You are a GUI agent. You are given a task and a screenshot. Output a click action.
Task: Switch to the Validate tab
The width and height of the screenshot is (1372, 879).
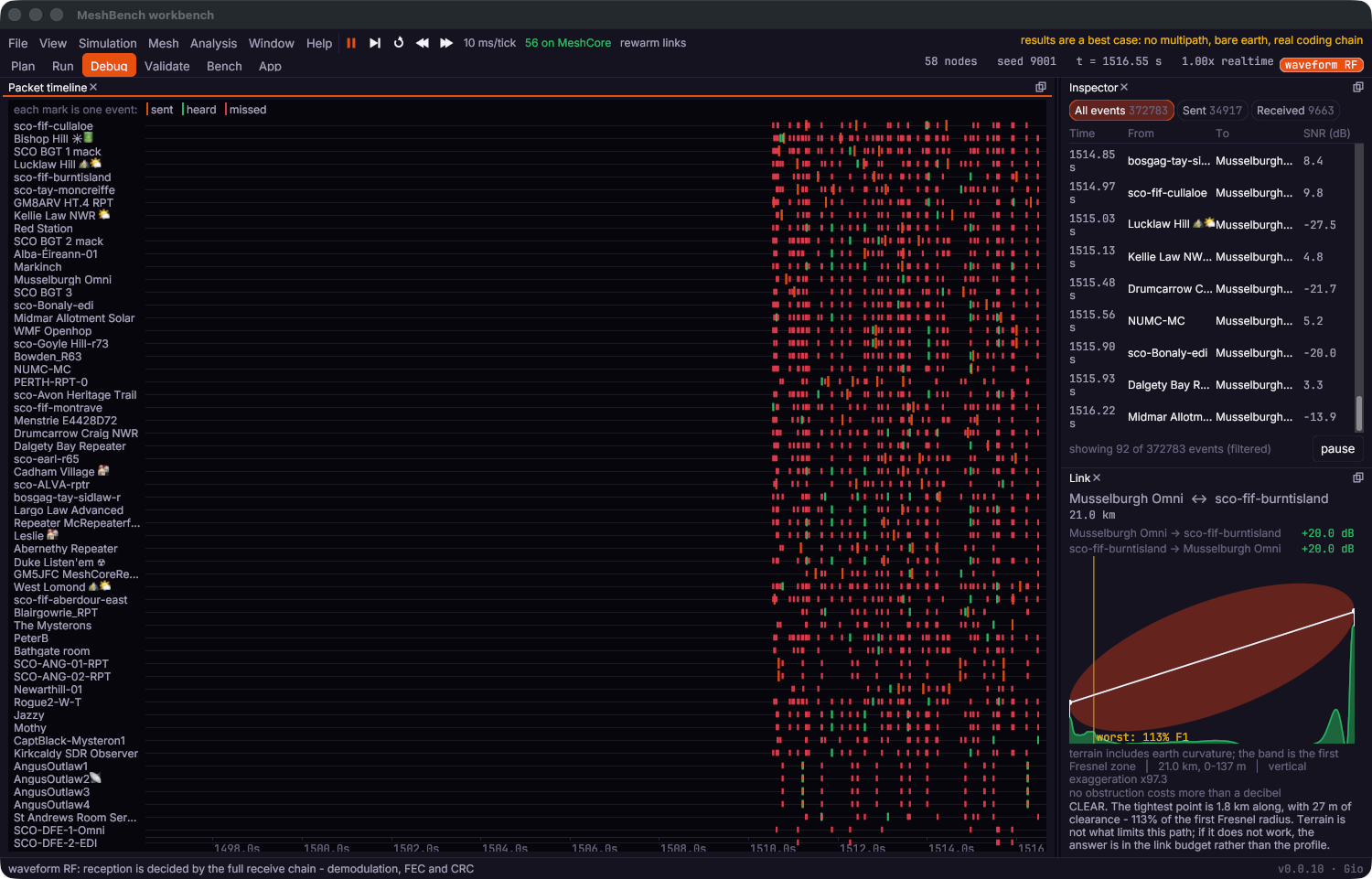167,66
